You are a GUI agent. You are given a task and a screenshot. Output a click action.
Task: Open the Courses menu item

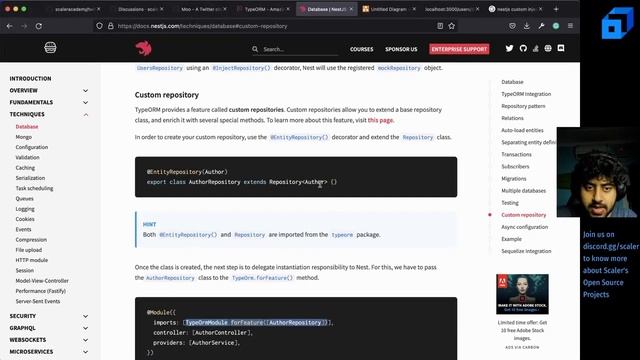pyautogui.click(x=362, y=49)
